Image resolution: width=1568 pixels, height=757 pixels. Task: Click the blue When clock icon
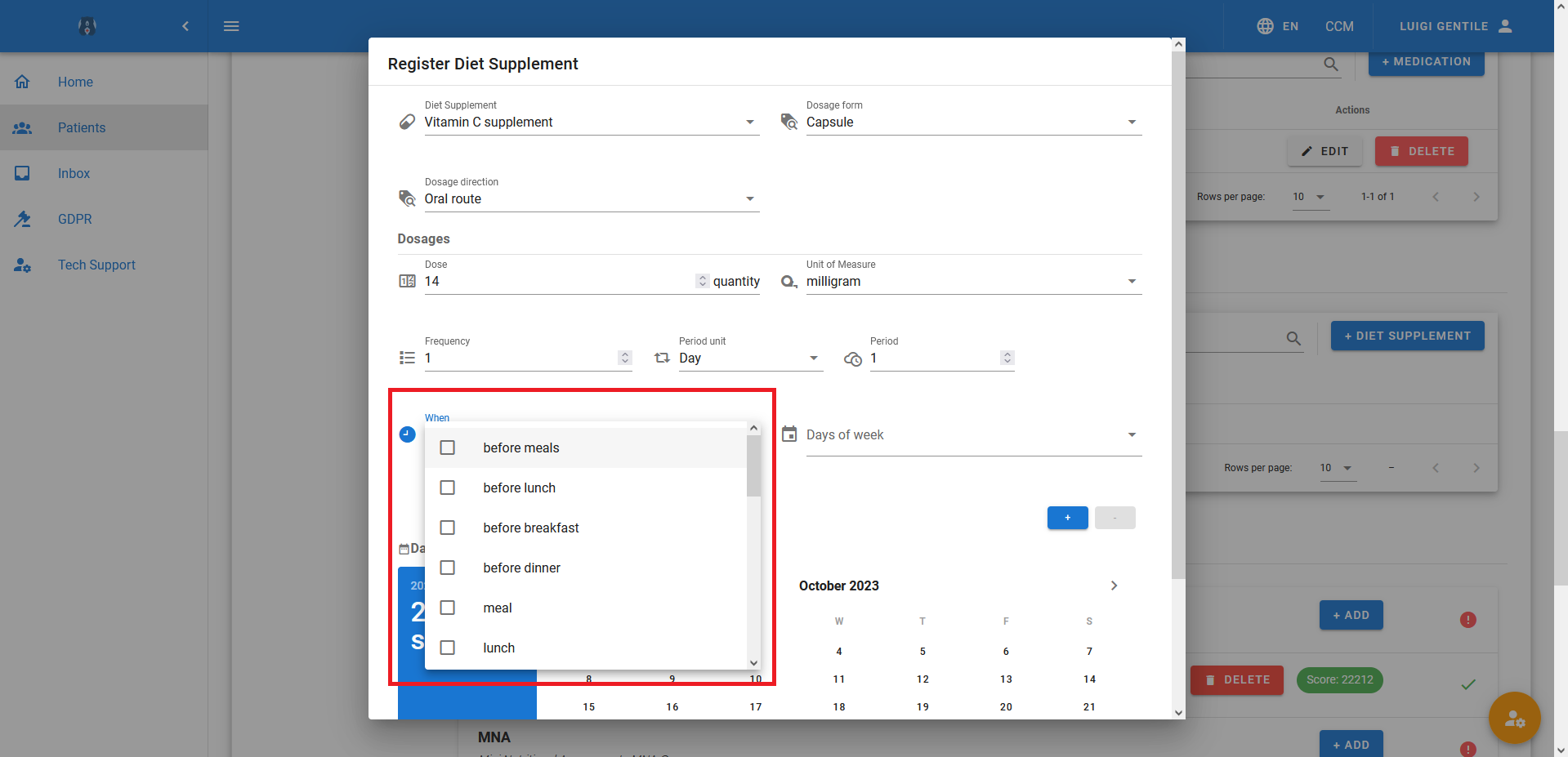coord(407,434)
